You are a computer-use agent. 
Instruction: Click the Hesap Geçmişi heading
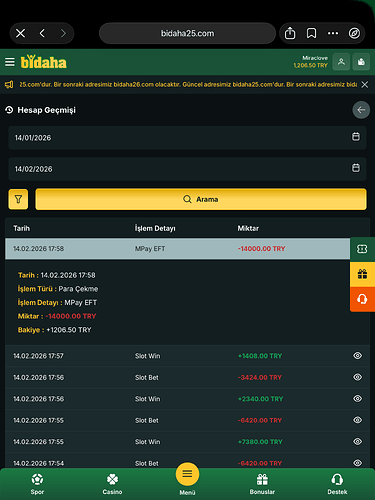46,110
